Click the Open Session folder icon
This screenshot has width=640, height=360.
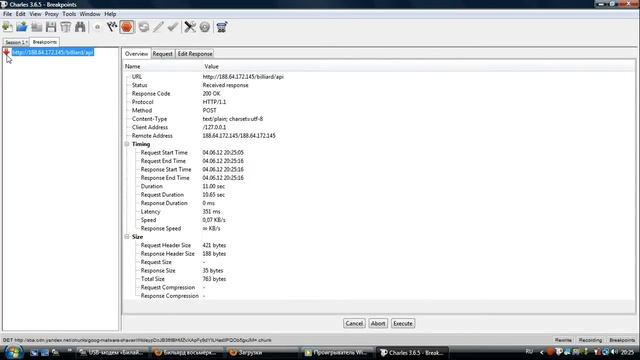pos(22,27)
